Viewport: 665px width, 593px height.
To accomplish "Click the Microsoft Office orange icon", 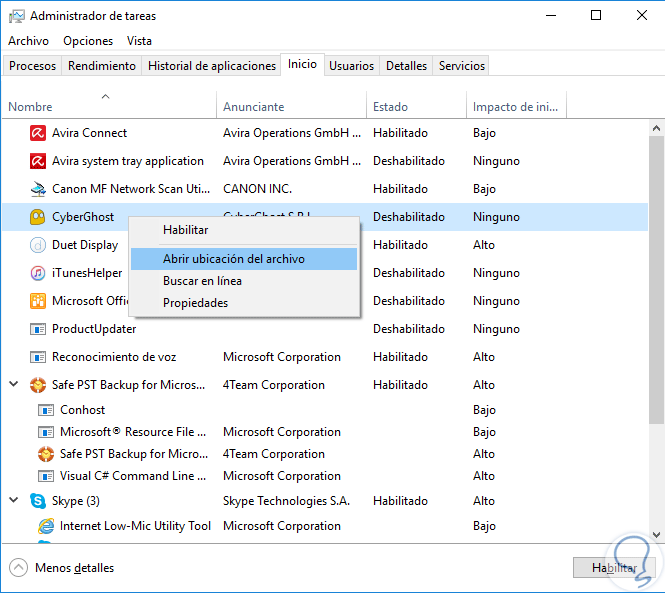I will point(38,301).
